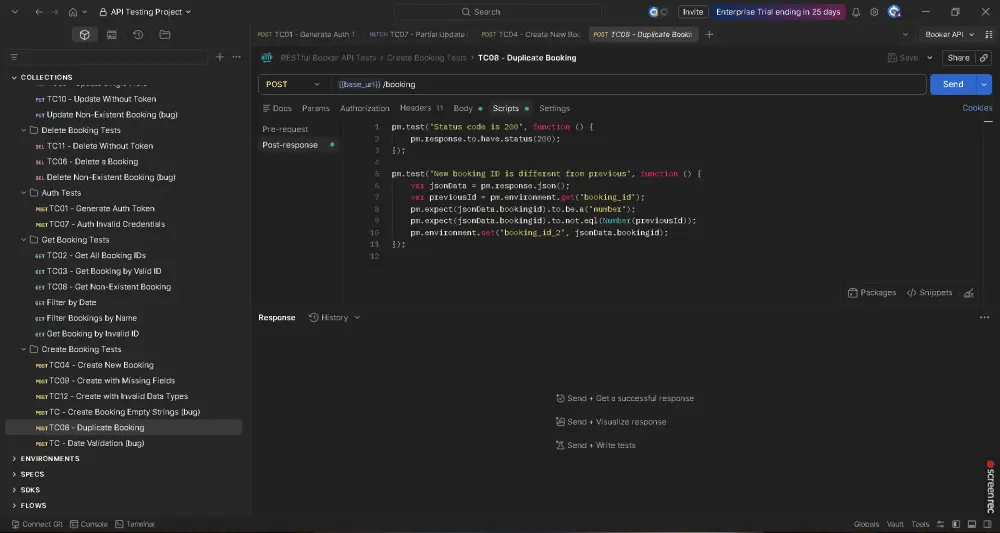Expand the SDKs section
This screenshot has width=1000, height=533.
click(x=14, y=490)
